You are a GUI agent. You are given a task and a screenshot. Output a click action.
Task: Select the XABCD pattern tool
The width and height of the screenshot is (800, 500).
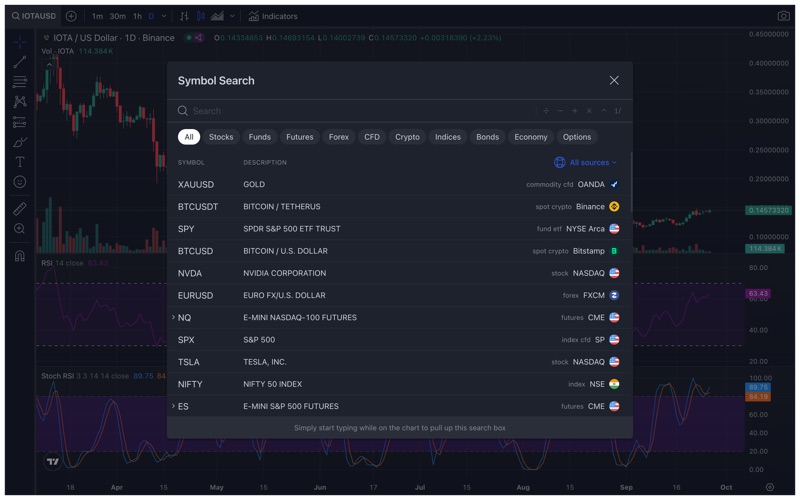19,102
